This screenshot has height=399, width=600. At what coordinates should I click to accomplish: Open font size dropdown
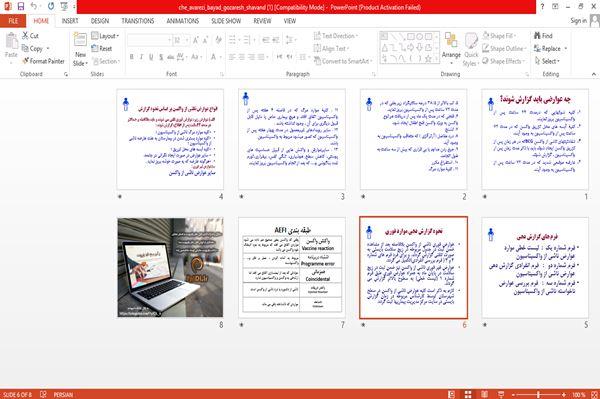pos(187,40)
